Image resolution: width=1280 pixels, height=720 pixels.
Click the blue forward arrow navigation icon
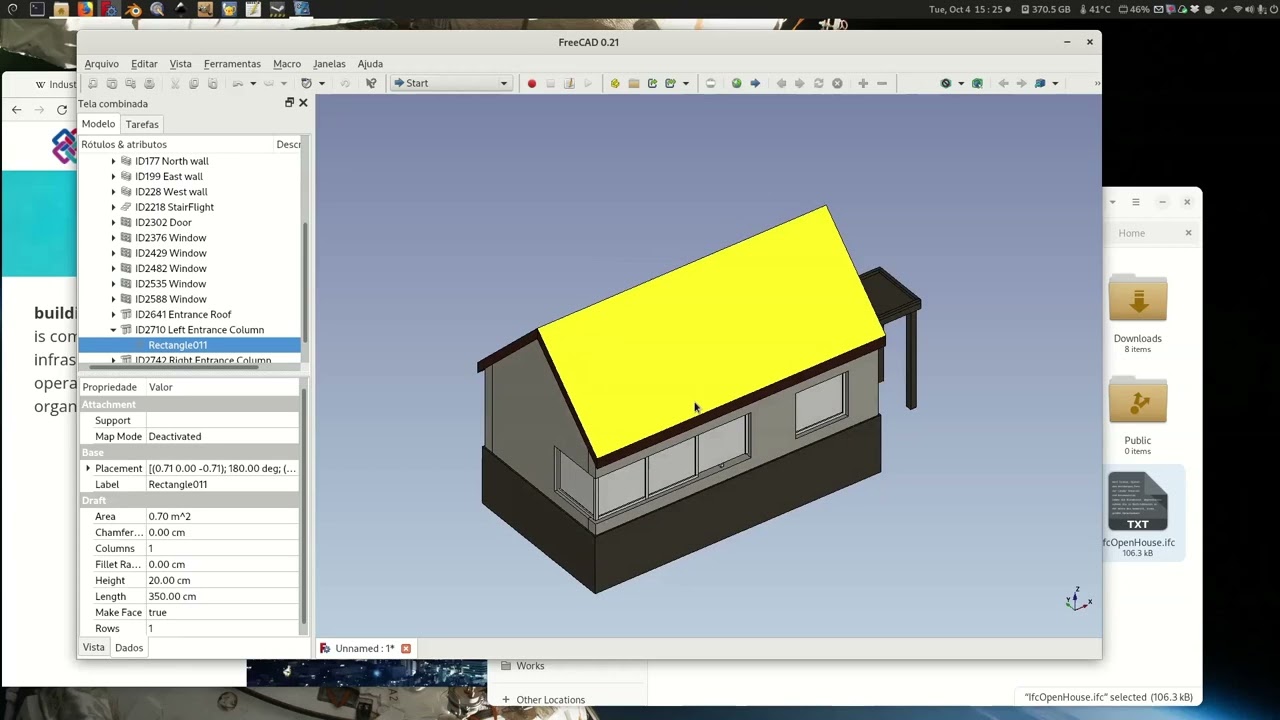tap(755, 83)
